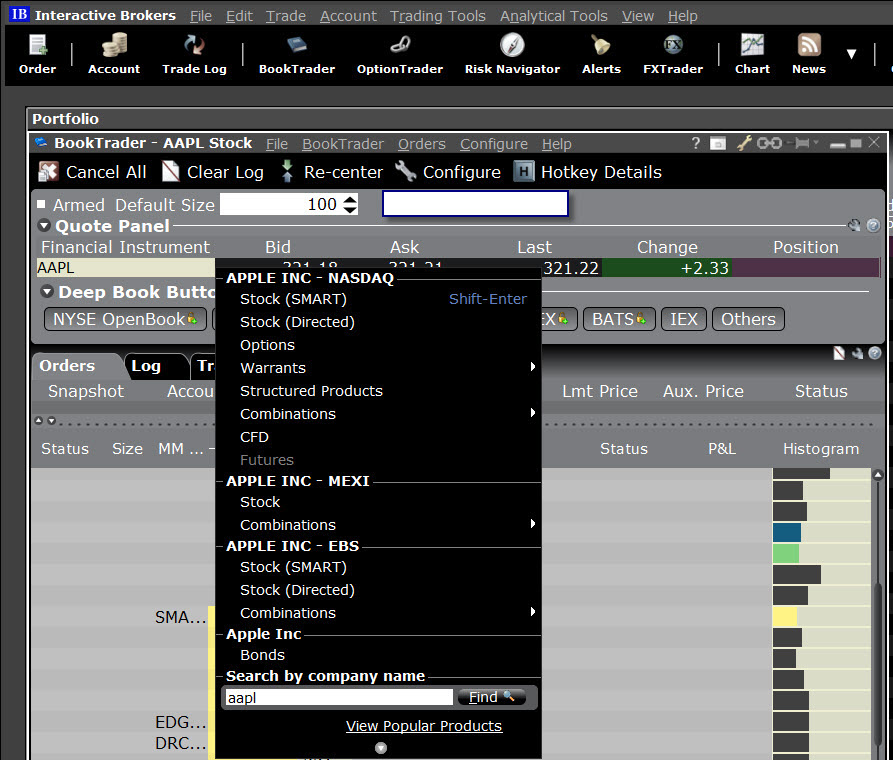Click the Others deep book button

(x=748, y=319)
